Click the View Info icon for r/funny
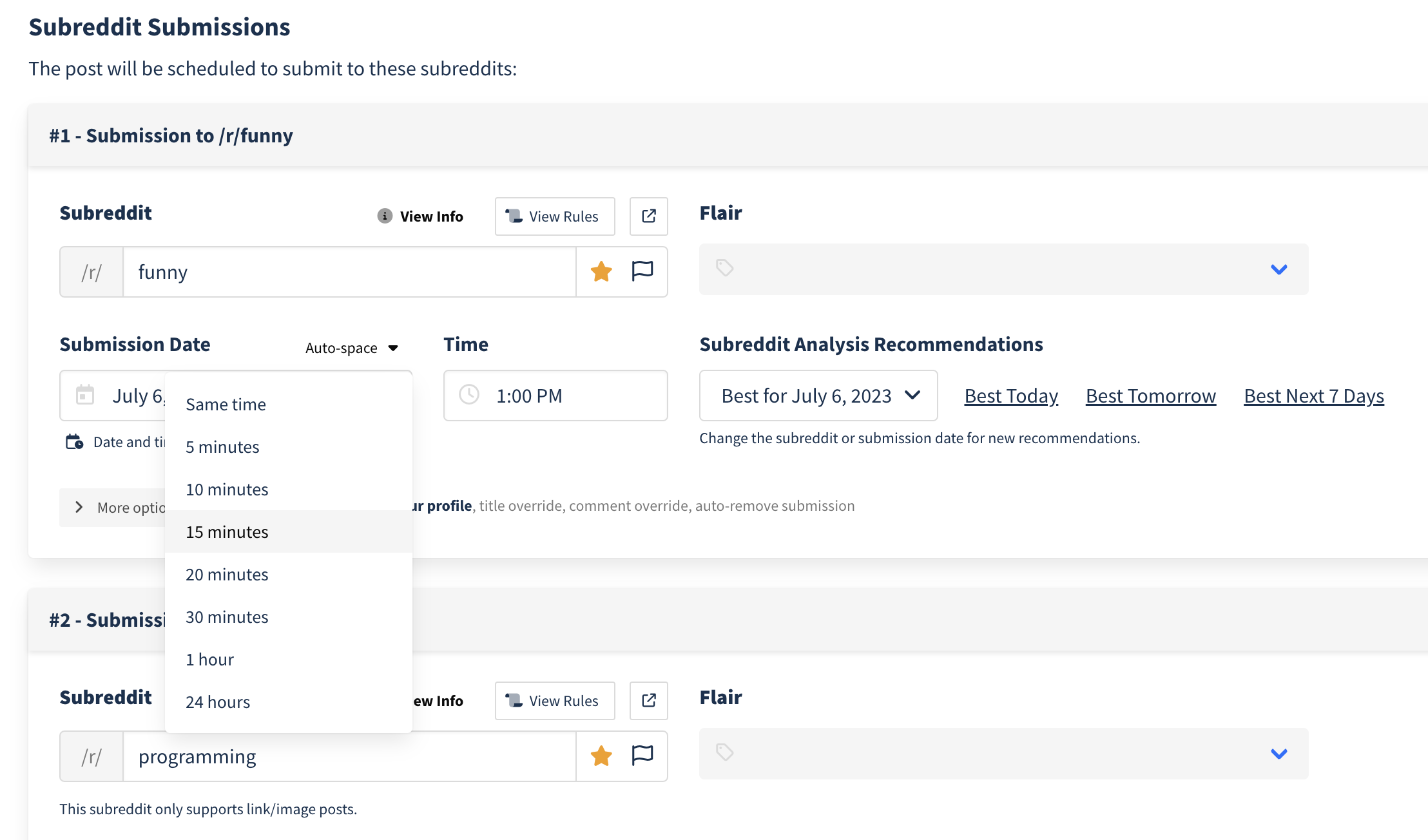This screenshot has height=840, width=1428. [x=385, y=216]
